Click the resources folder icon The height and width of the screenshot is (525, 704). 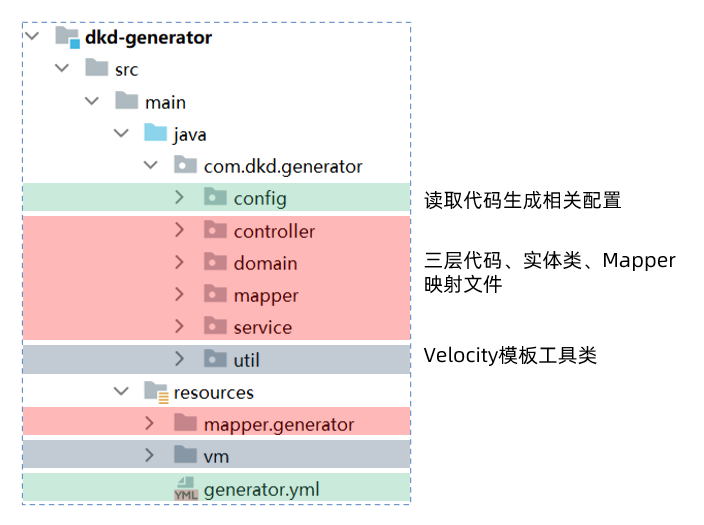[x=155, y=392]
